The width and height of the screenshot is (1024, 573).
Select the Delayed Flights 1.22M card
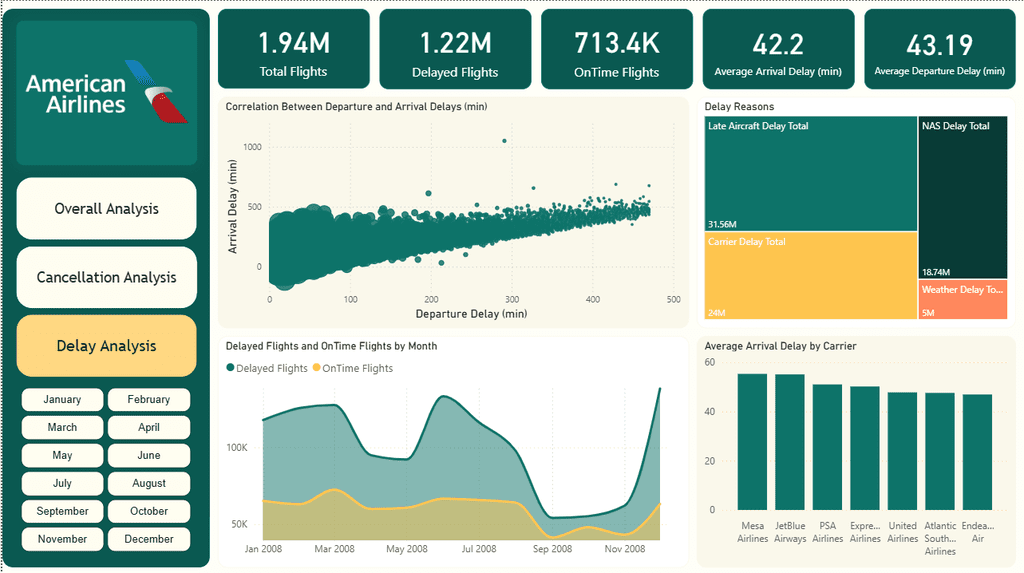tap(455, 49)
